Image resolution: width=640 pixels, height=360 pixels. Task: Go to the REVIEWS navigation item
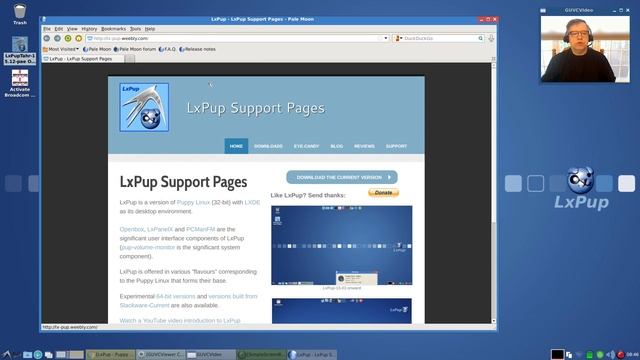point(364,146)
